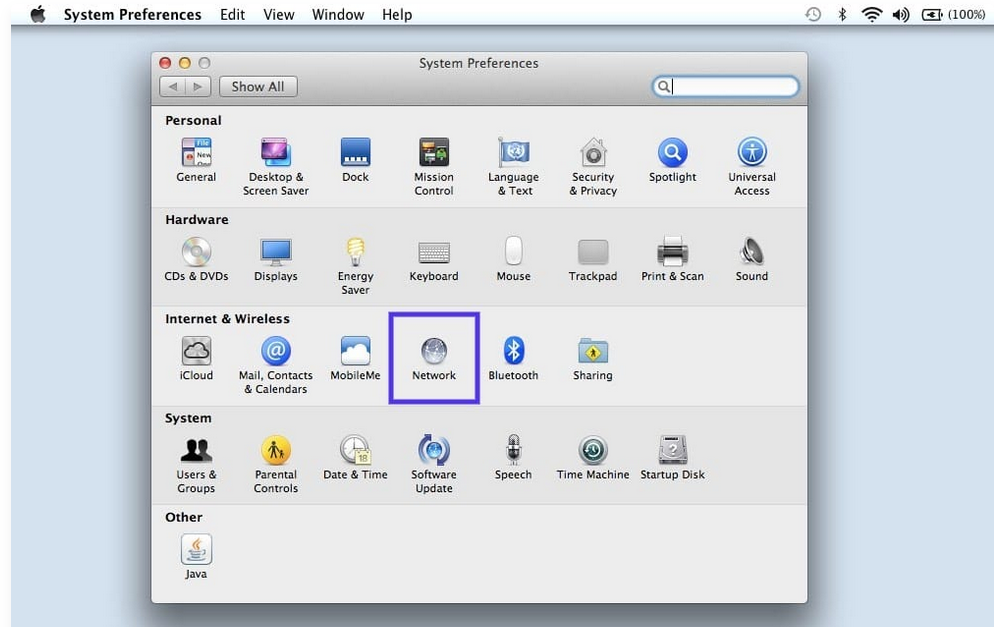Viewport: 994px width, 627px height.
Task: Click the Bluetooth menu bar icon
Action: (842, 14)
